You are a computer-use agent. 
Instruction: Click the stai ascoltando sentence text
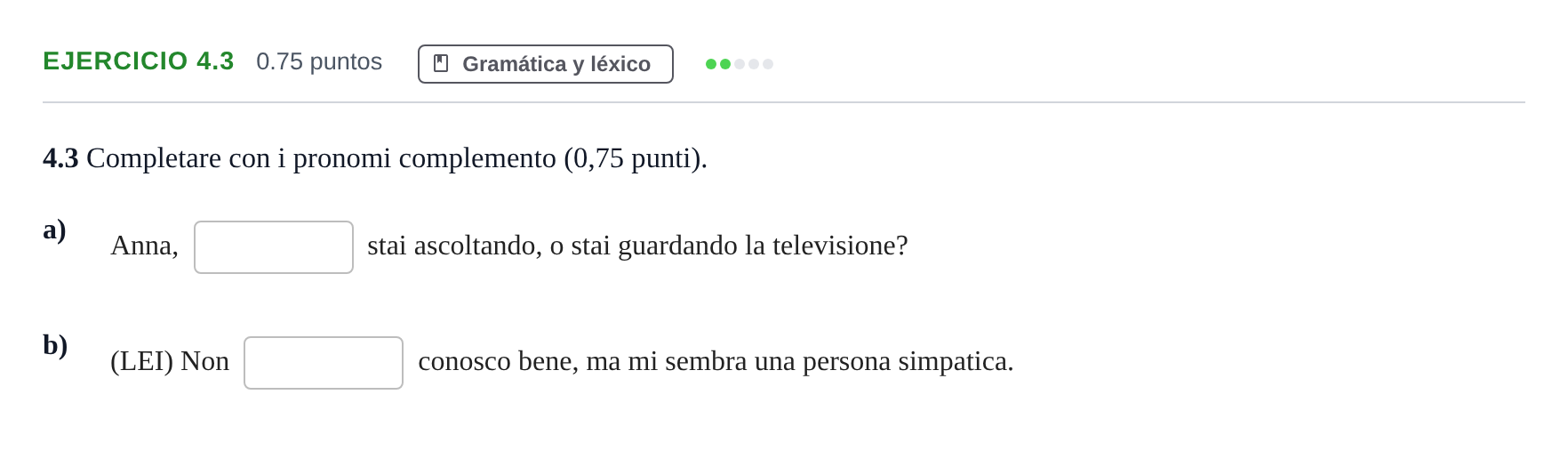[637, 246]
